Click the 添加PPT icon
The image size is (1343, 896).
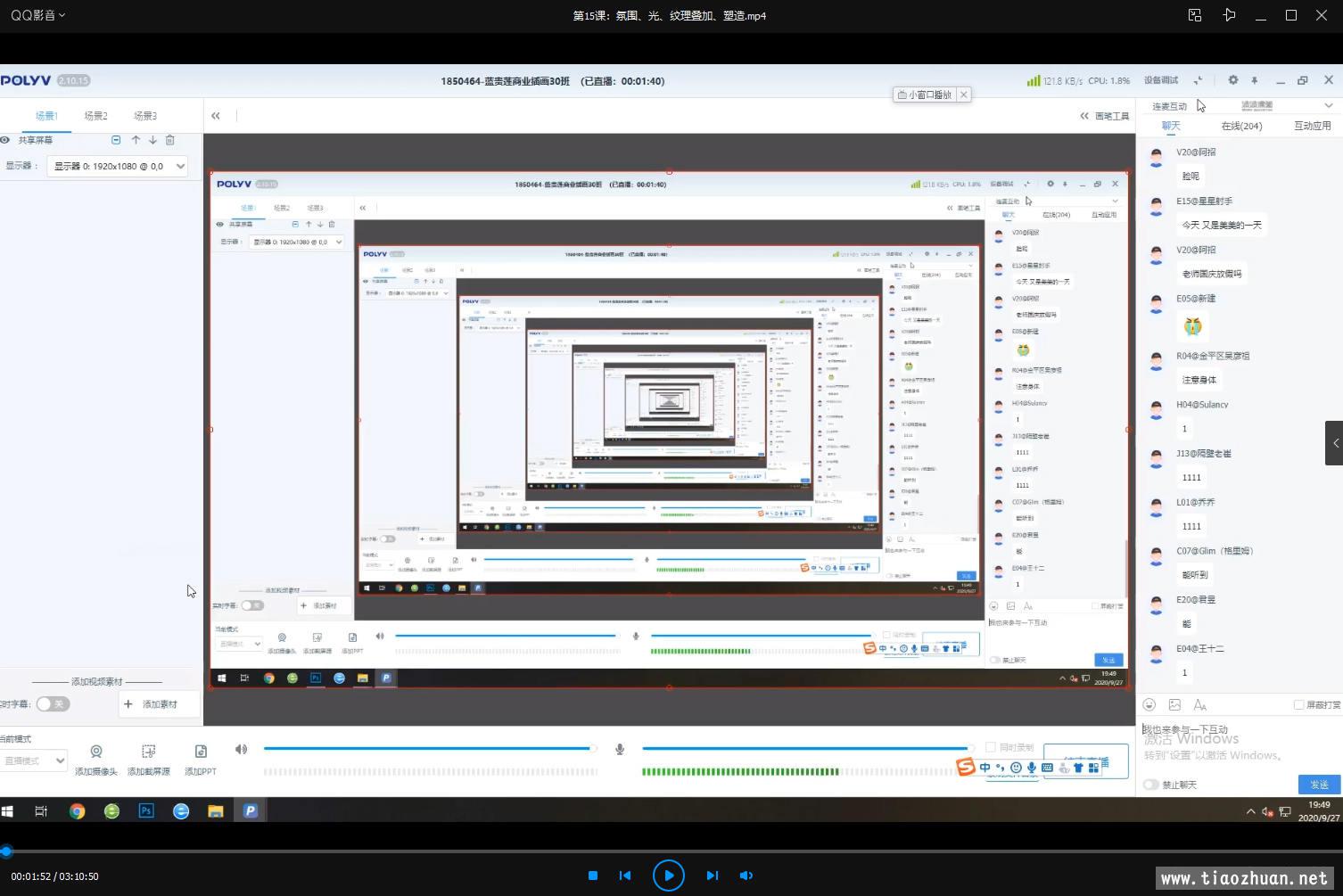point(201,752)
